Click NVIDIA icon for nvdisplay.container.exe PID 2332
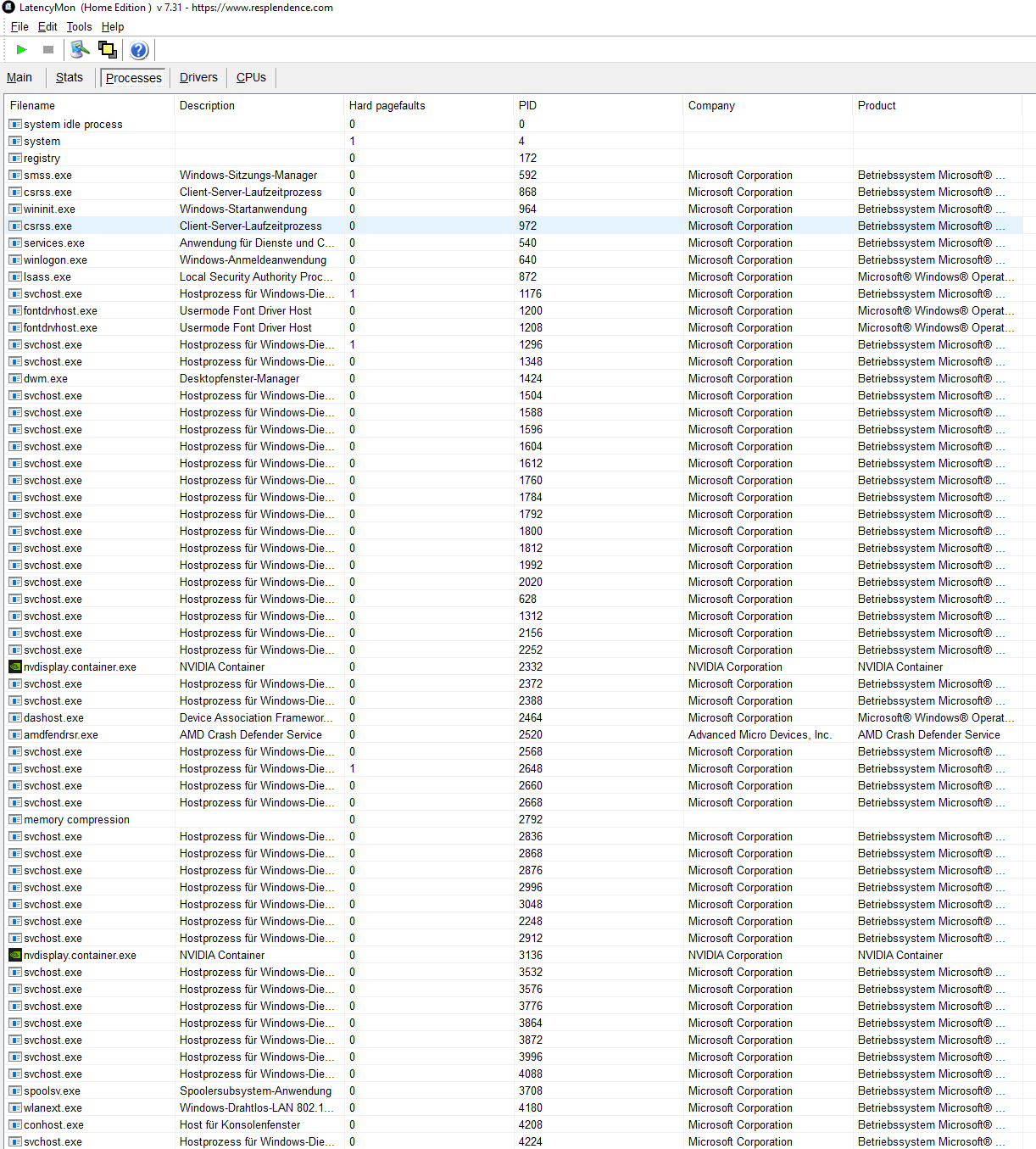Viewport: 1036px width, 1149px height. point(15,667)
